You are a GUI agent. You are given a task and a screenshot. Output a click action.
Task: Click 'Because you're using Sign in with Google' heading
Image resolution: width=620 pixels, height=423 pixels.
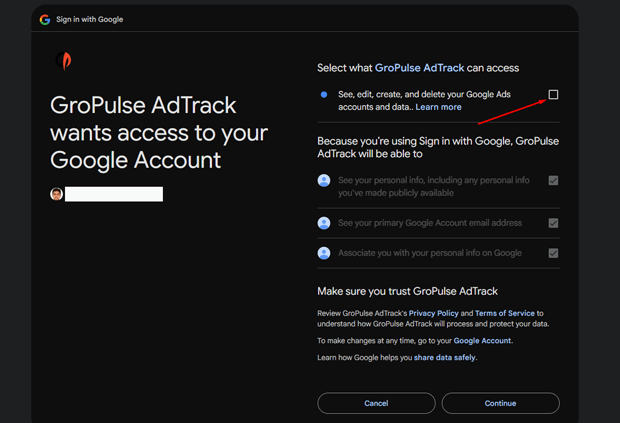438,147
